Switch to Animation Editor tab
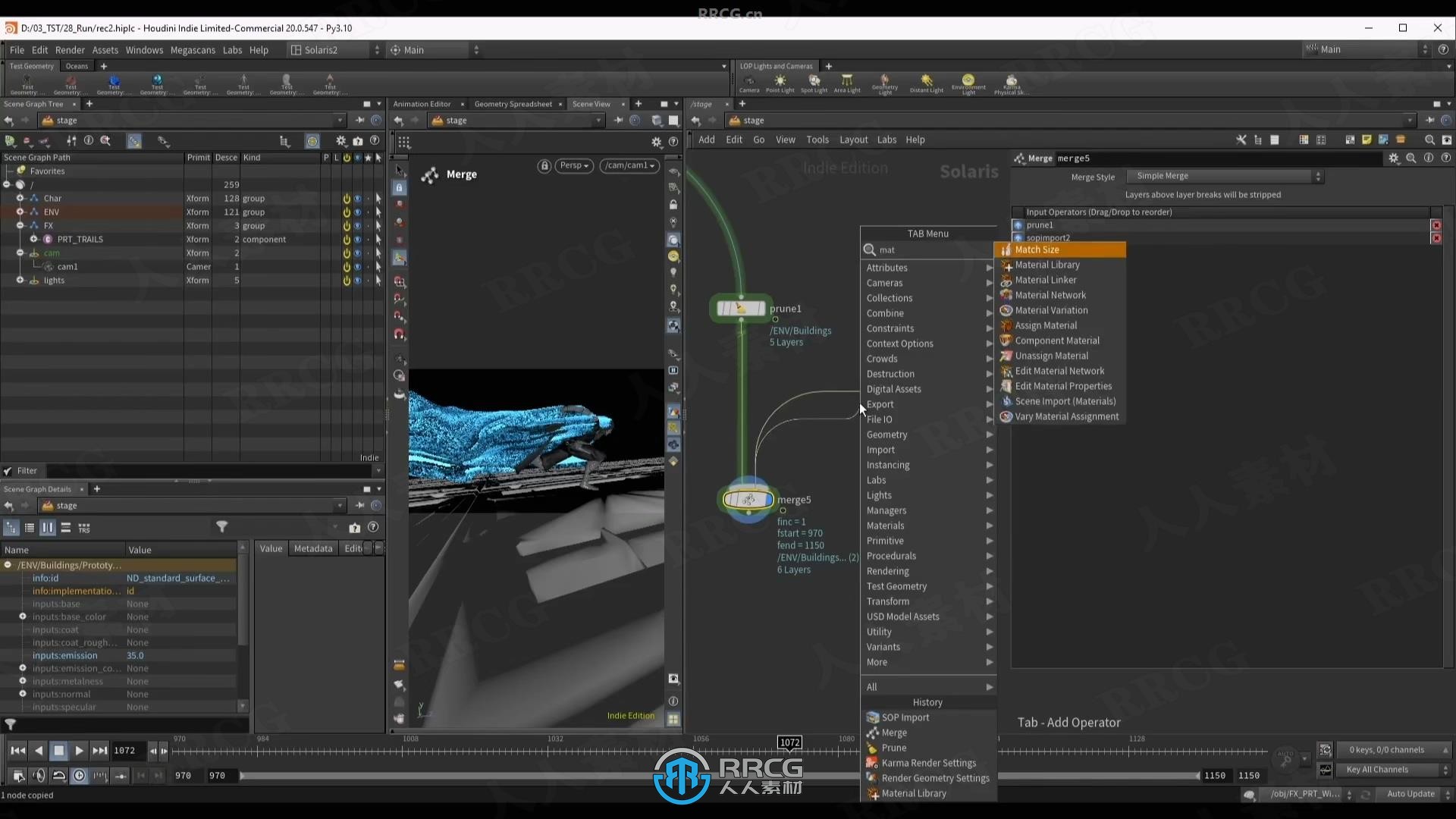This screenshot has height=819, width=1456. (x=422, y=104)
